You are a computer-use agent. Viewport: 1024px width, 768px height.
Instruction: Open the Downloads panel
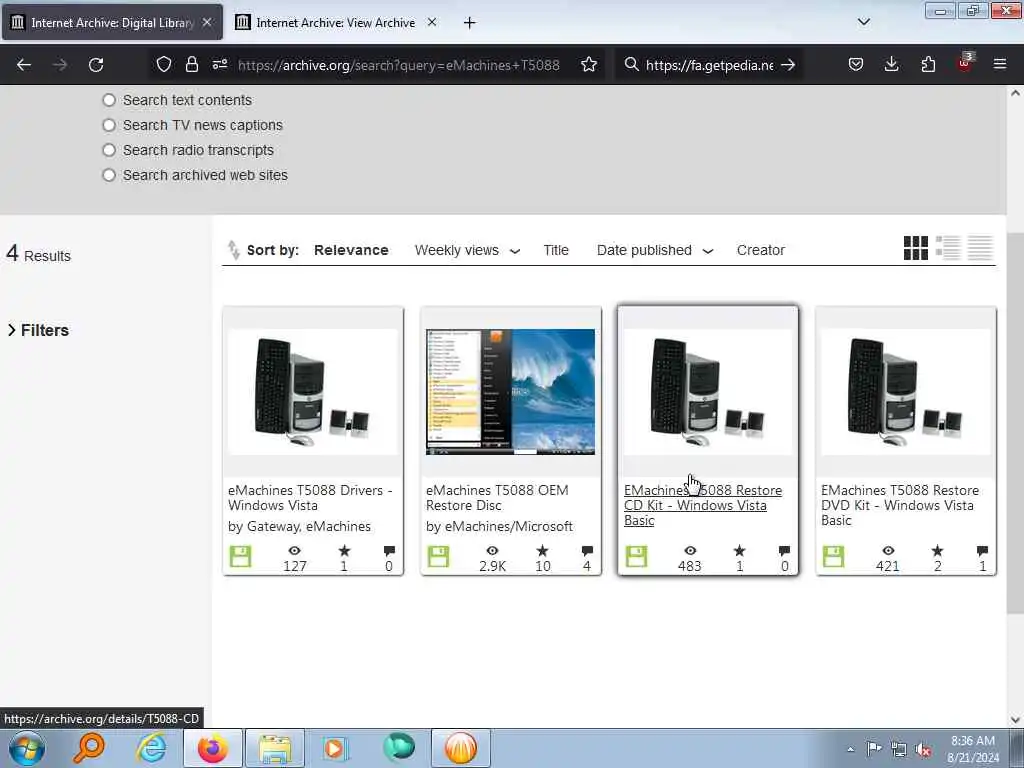(x=891, y=64)
